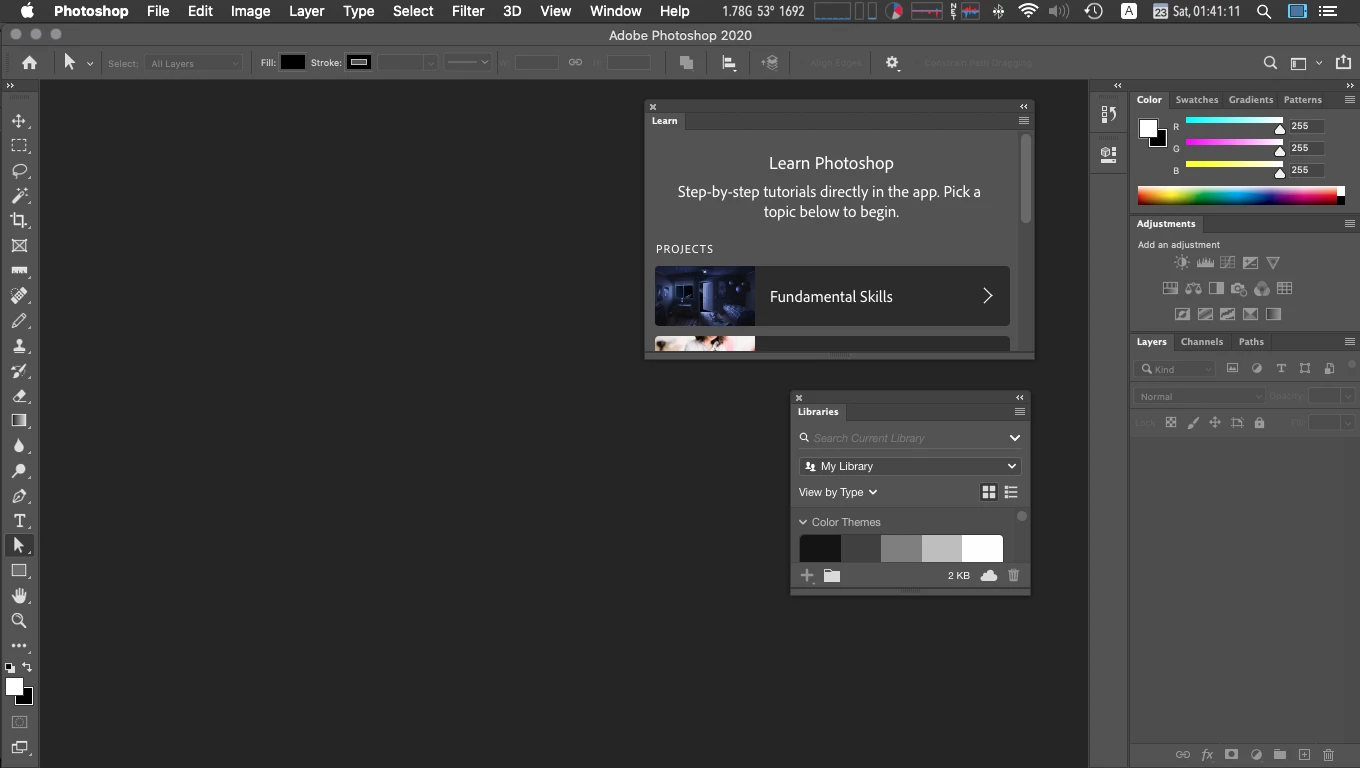The image size is (1360, 768).
Task: Add a Color Balance adjustment
Action: tap(1193, 289)
